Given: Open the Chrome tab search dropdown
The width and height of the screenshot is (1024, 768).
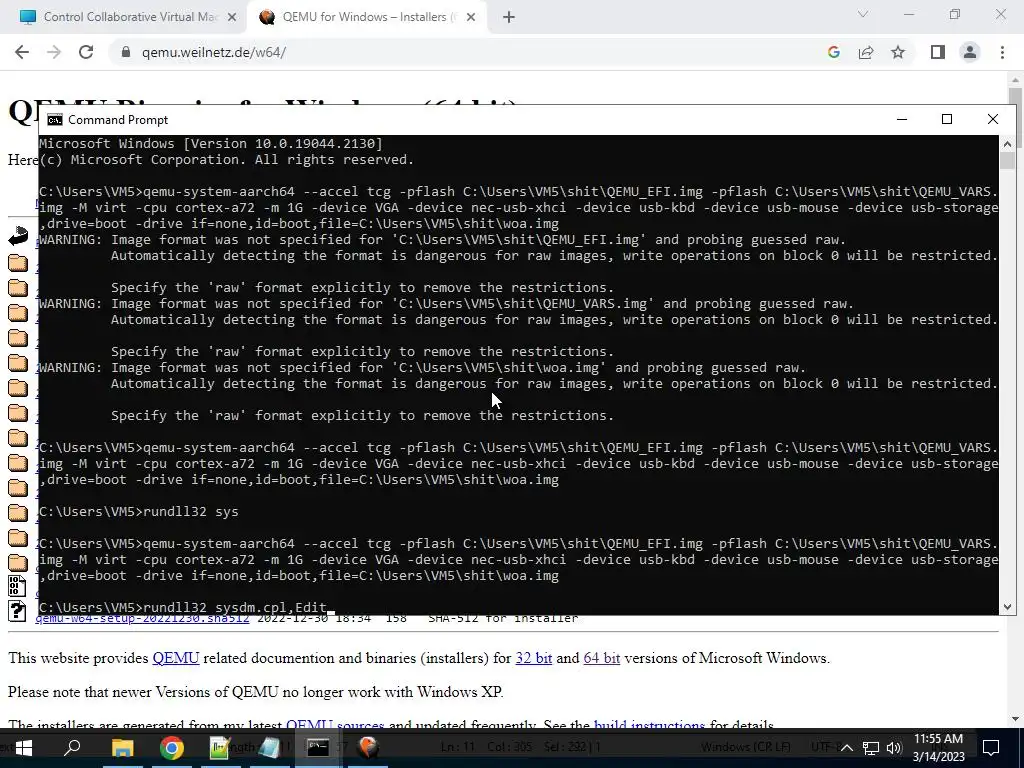Looking at the screenshot, I should point(863,14).
